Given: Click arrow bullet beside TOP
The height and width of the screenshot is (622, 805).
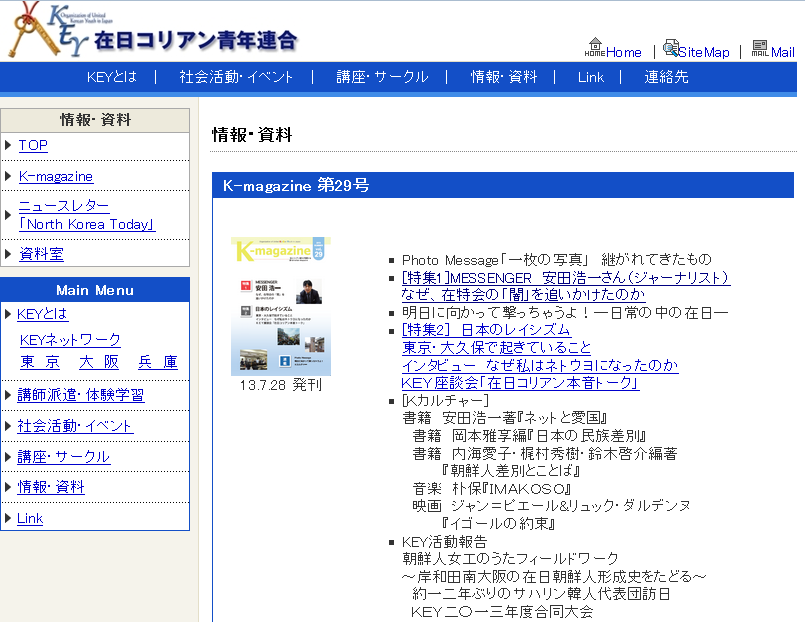Looking at the screenshot, I should pyautogui.click(x=8, y=145).
